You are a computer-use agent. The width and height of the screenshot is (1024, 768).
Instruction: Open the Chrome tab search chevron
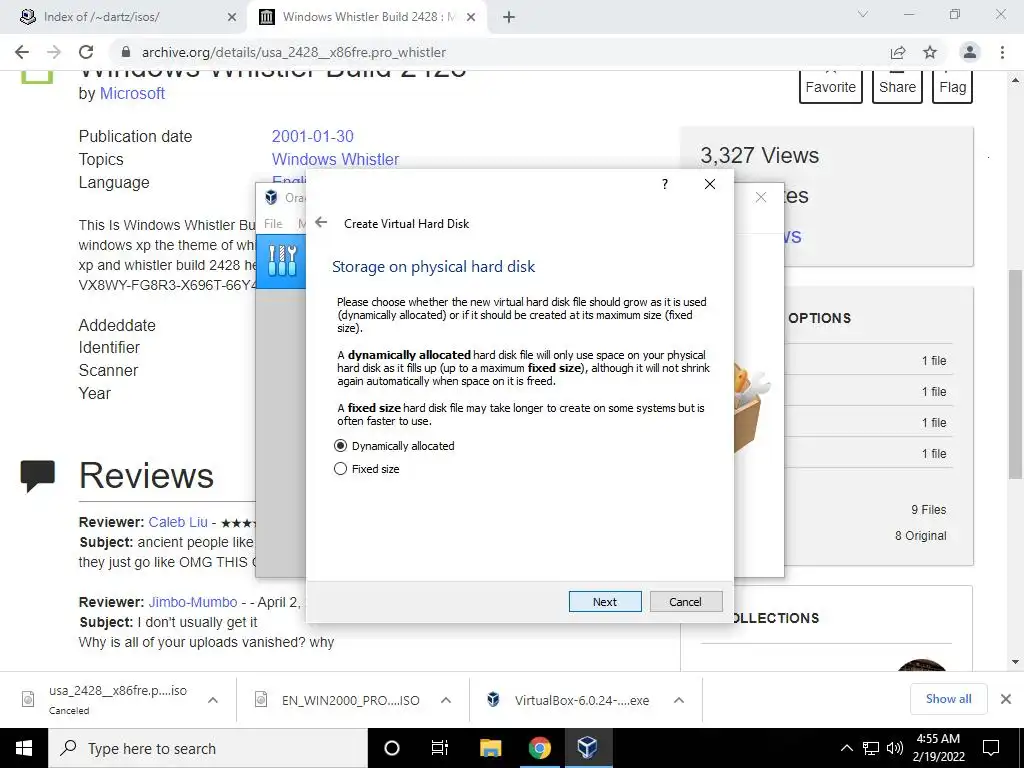[x=863, y=14]
